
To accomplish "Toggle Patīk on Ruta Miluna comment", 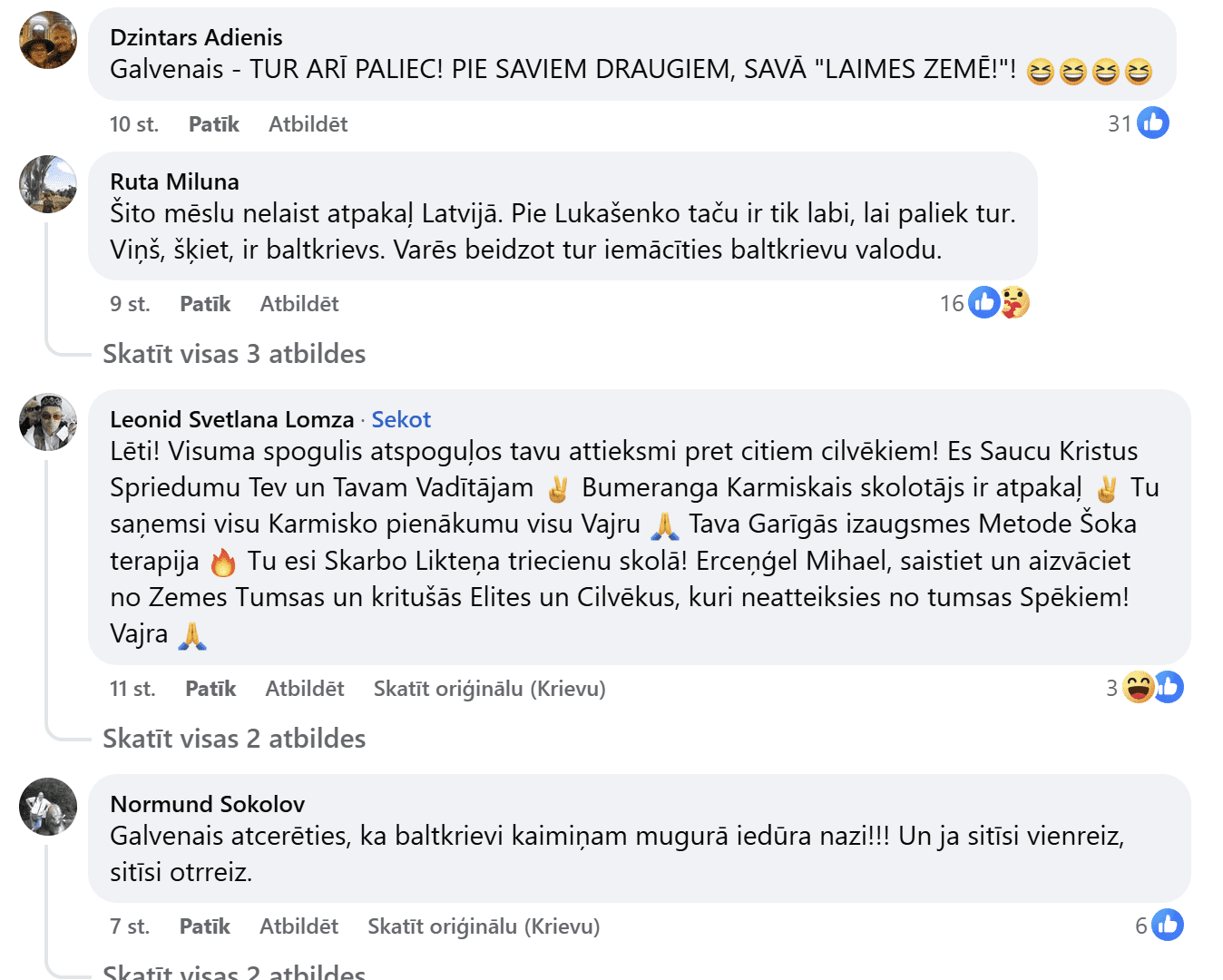I will (x=205, y=304).
